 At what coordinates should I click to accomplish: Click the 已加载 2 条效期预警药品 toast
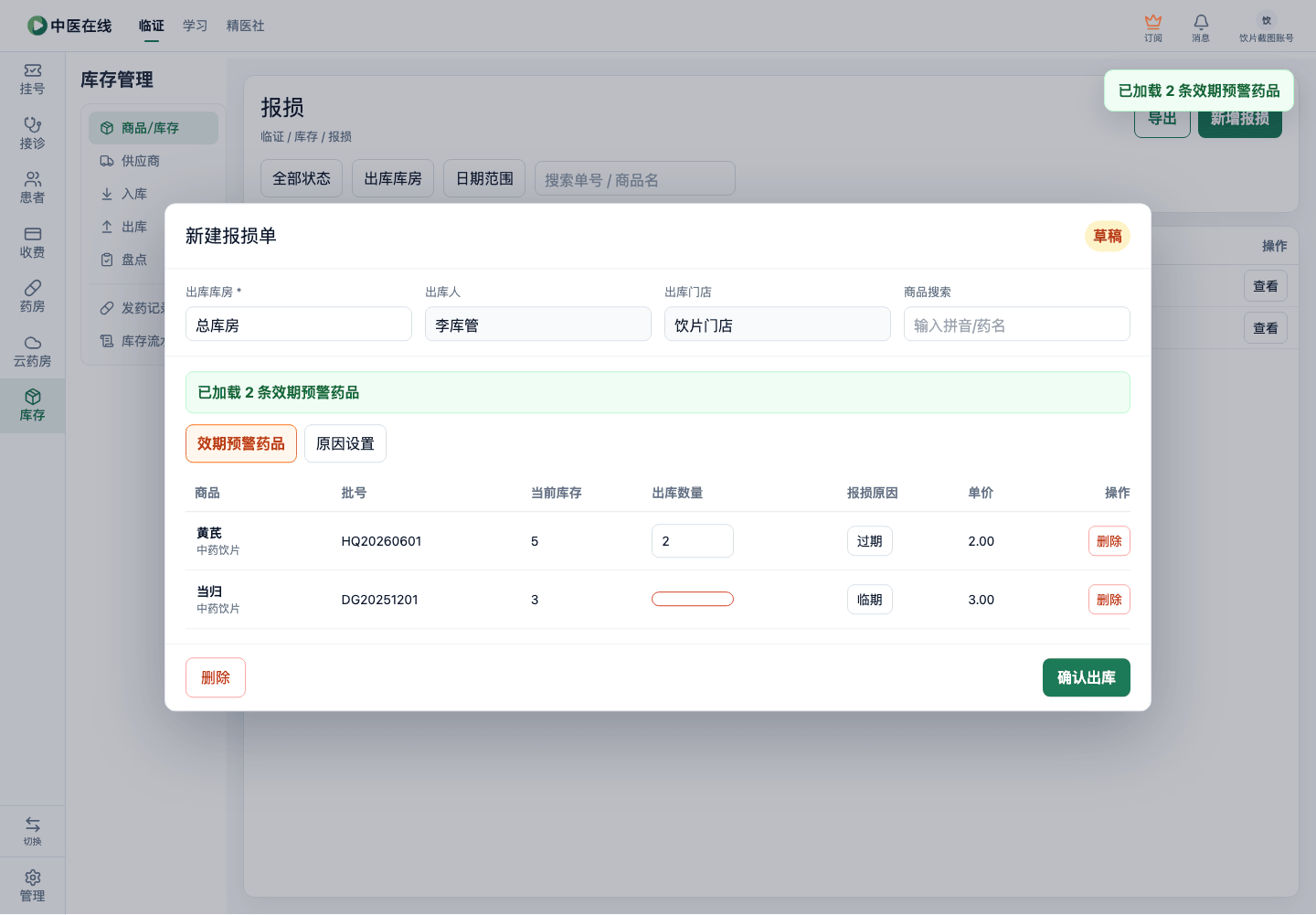coord(1199,90)
